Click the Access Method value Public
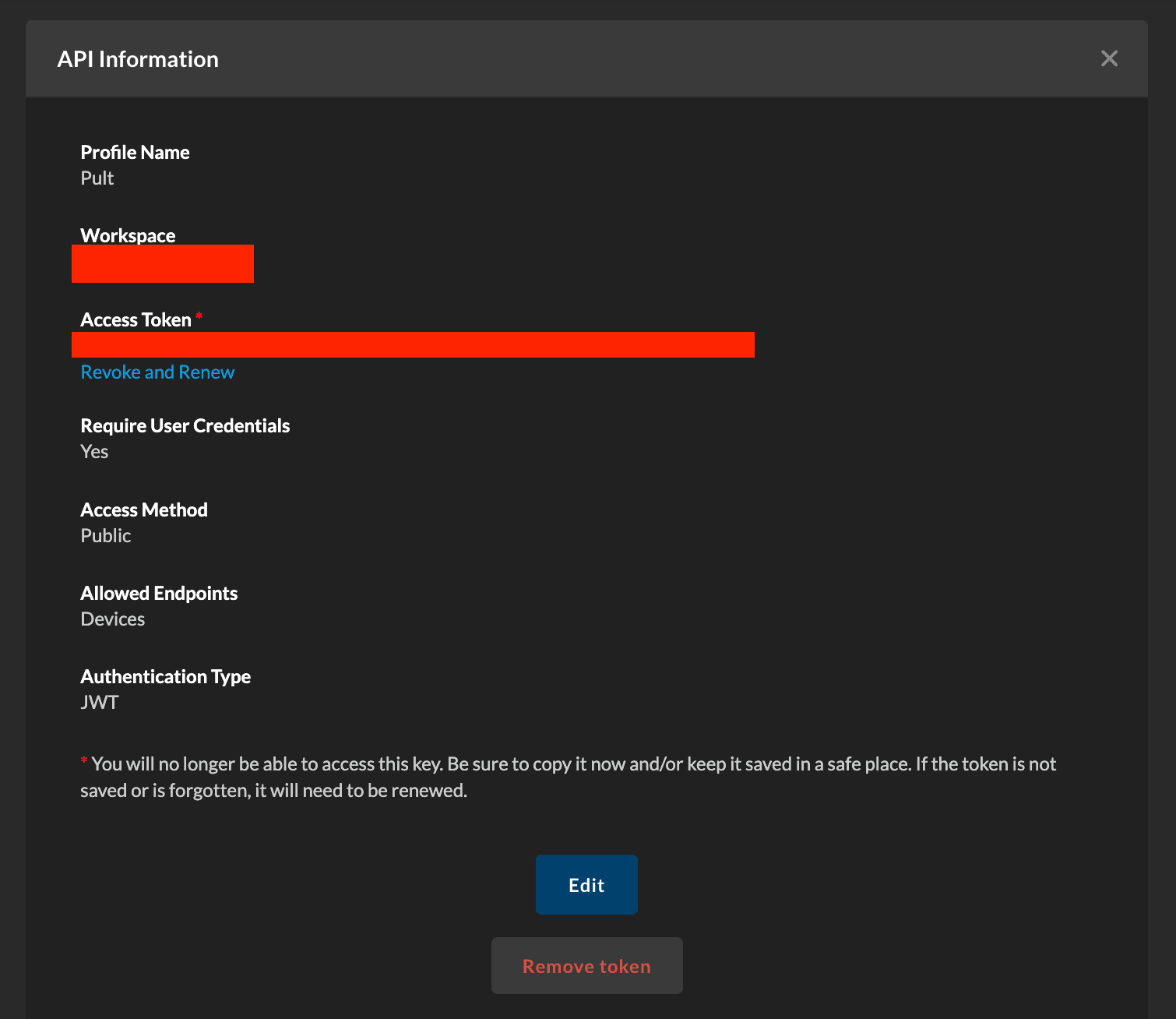The width and height of the screenshot is (1176, 1019). coord(105,535)
